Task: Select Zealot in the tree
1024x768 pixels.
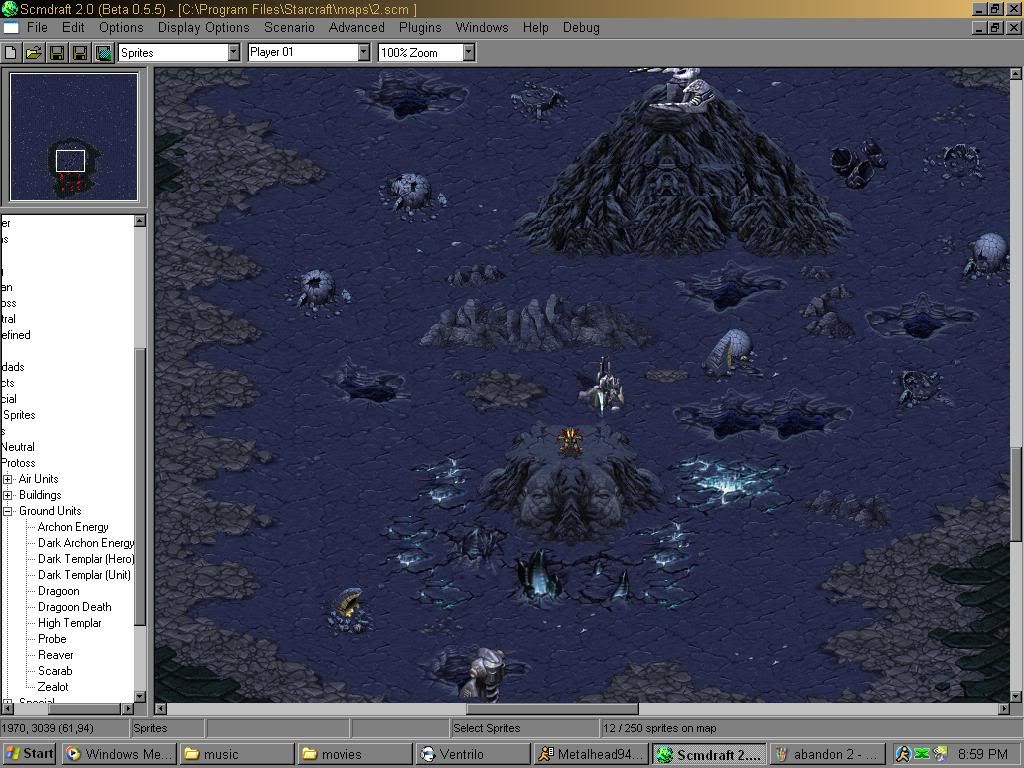Action: (53, 687)
